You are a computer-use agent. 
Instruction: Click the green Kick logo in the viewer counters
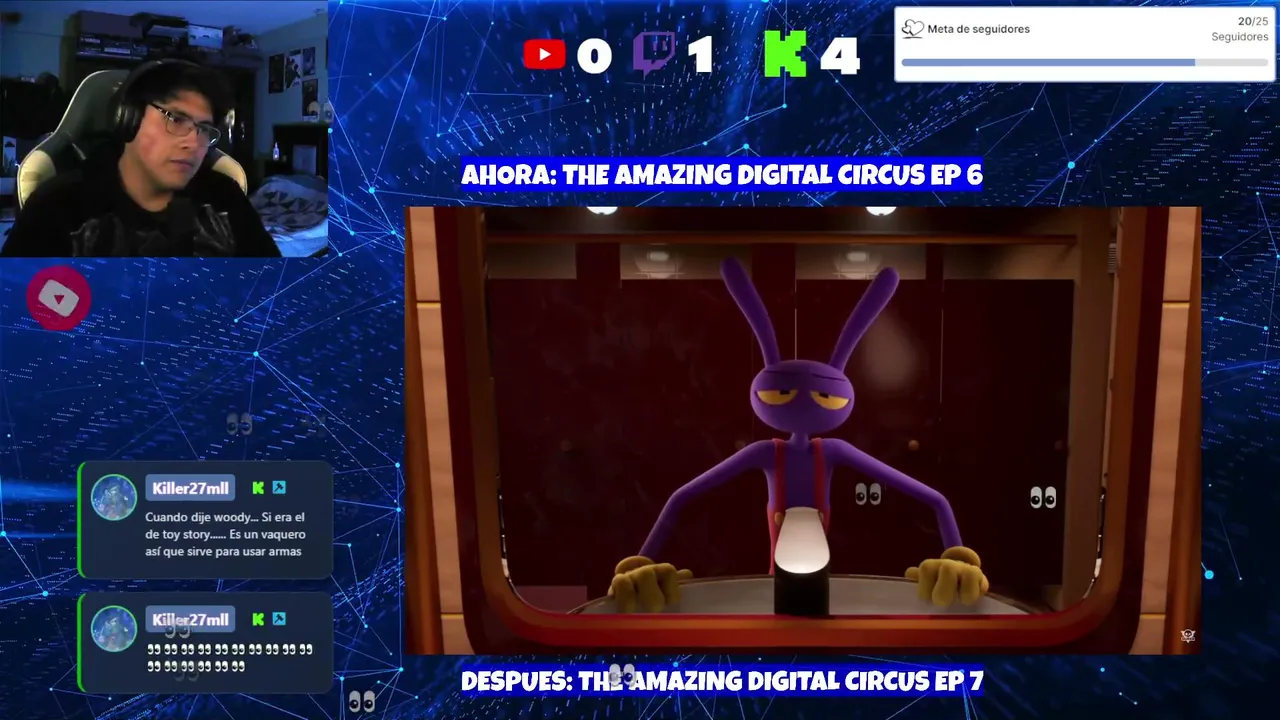(785, 54)
